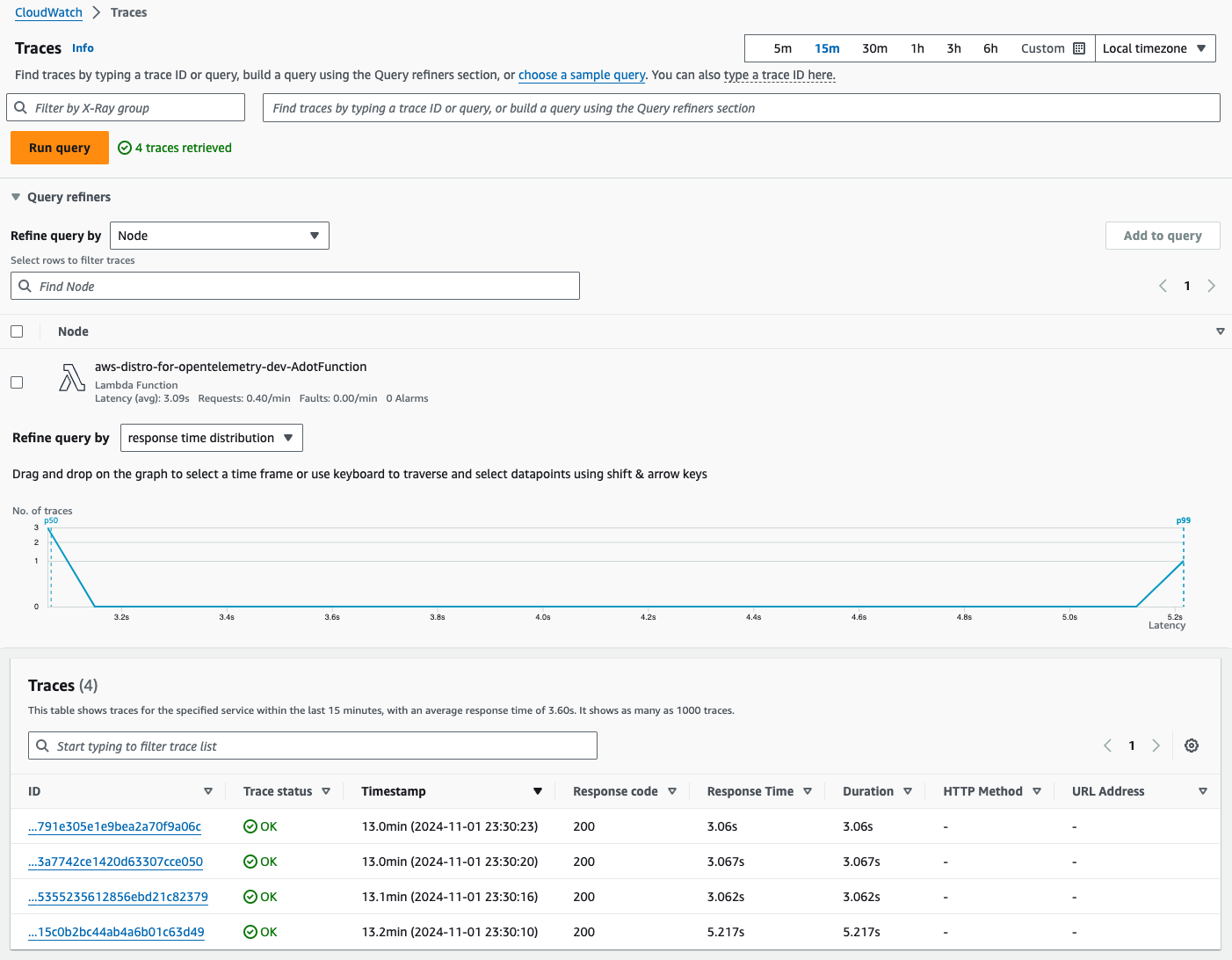Click the green check icon next to traces retrieved
The width and height of the screenshot is (1232, 960).
click(125, 148)
